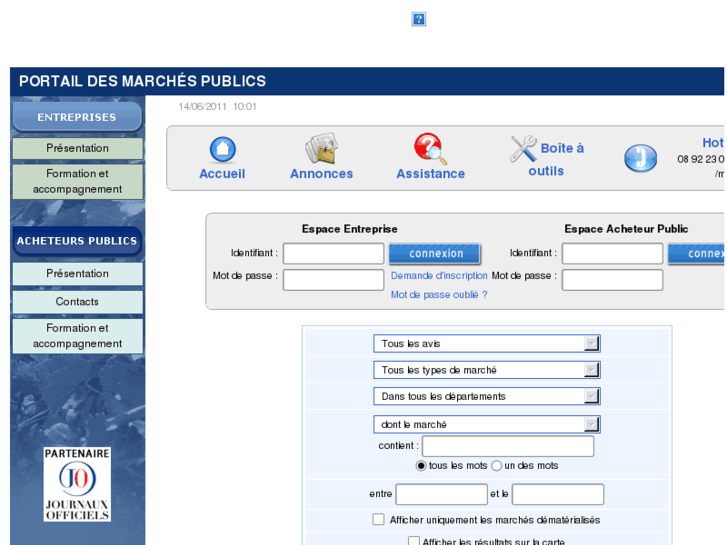Screen dimensions: 727x545
Task: Click the PORTAIL DES MARCHÉS PUBLICS title
Action: (142, 81)
